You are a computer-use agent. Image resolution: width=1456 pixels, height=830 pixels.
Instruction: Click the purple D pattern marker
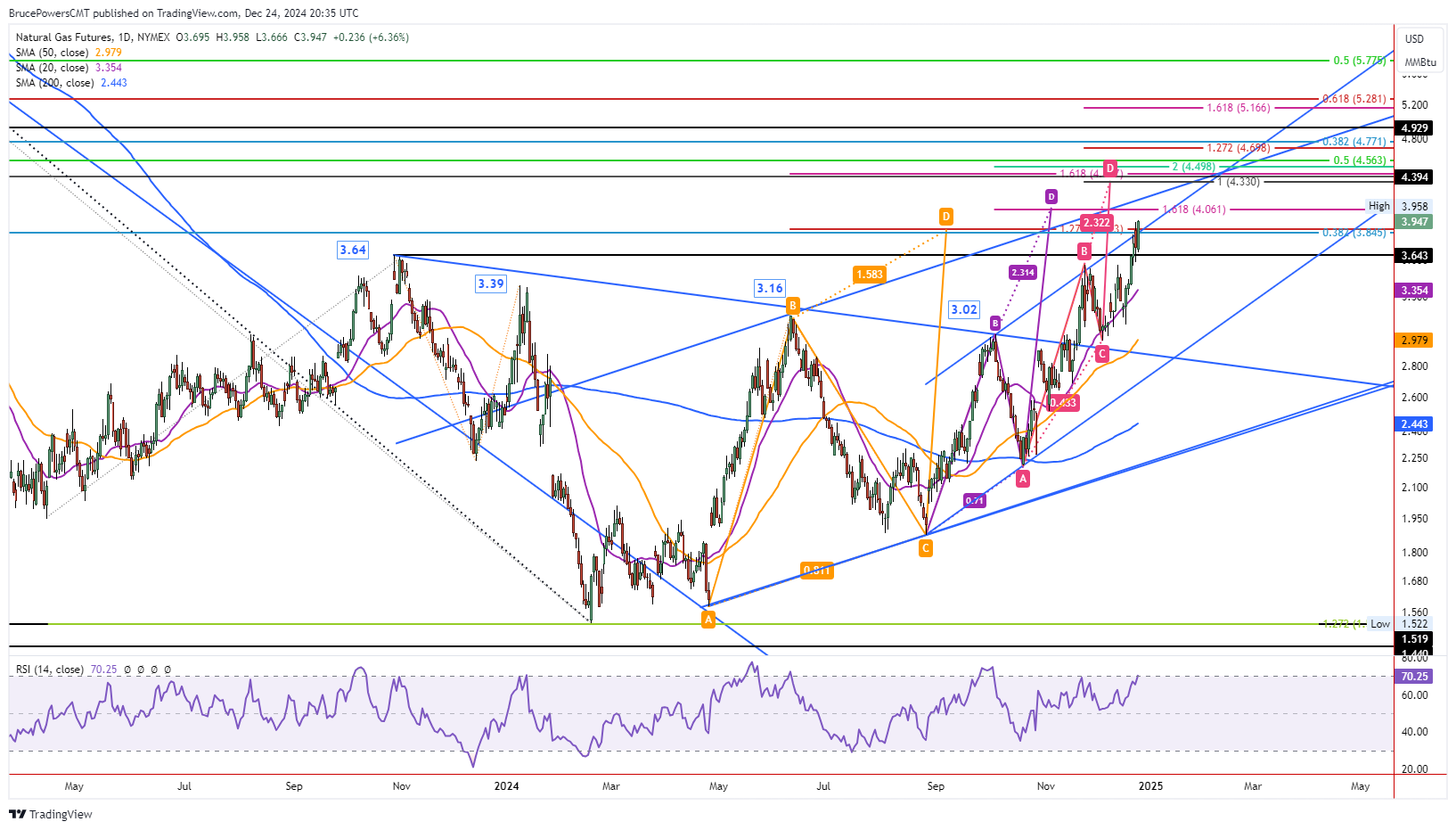[1051, 196]
